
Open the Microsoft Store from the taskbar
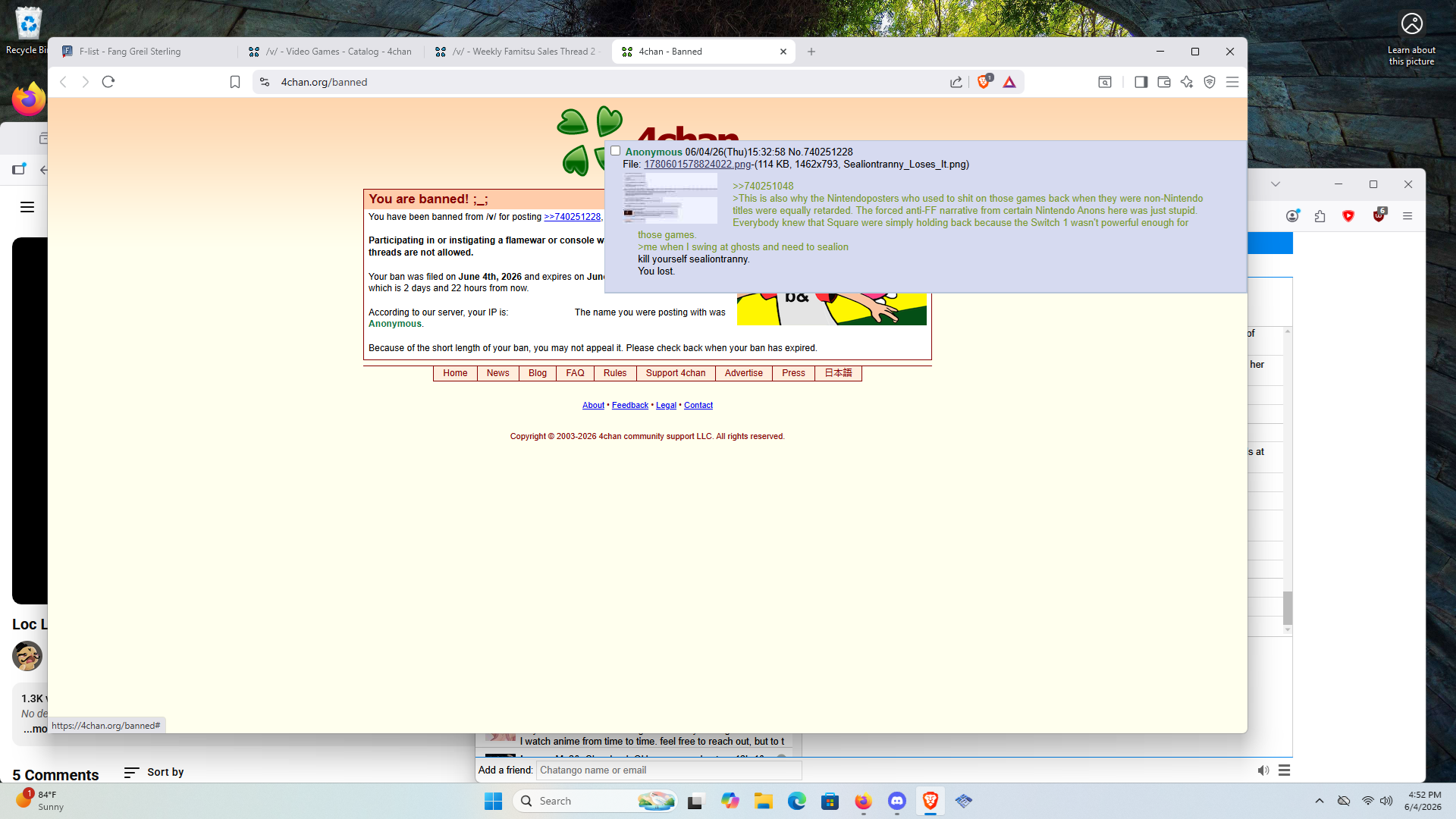pyautogui.click(x=830, y=801)
